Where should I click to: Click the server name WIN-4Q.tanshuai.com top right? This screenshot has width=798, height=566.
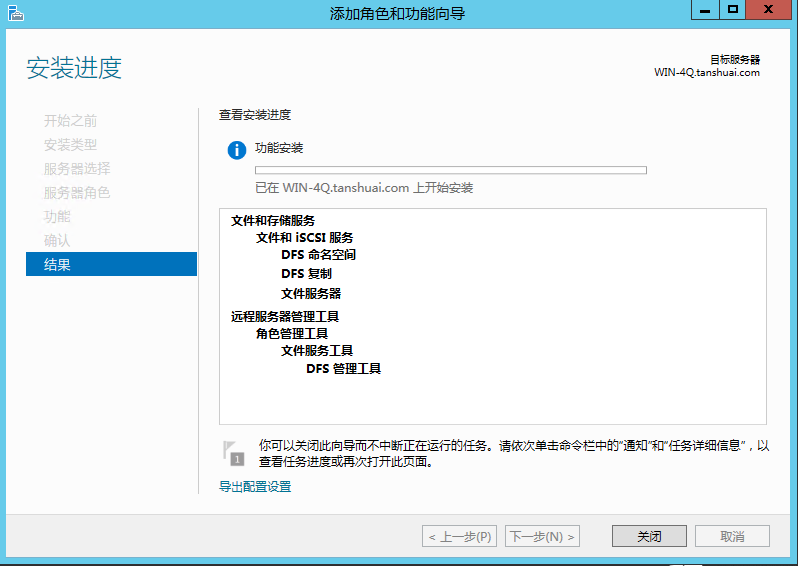point(707,72)
